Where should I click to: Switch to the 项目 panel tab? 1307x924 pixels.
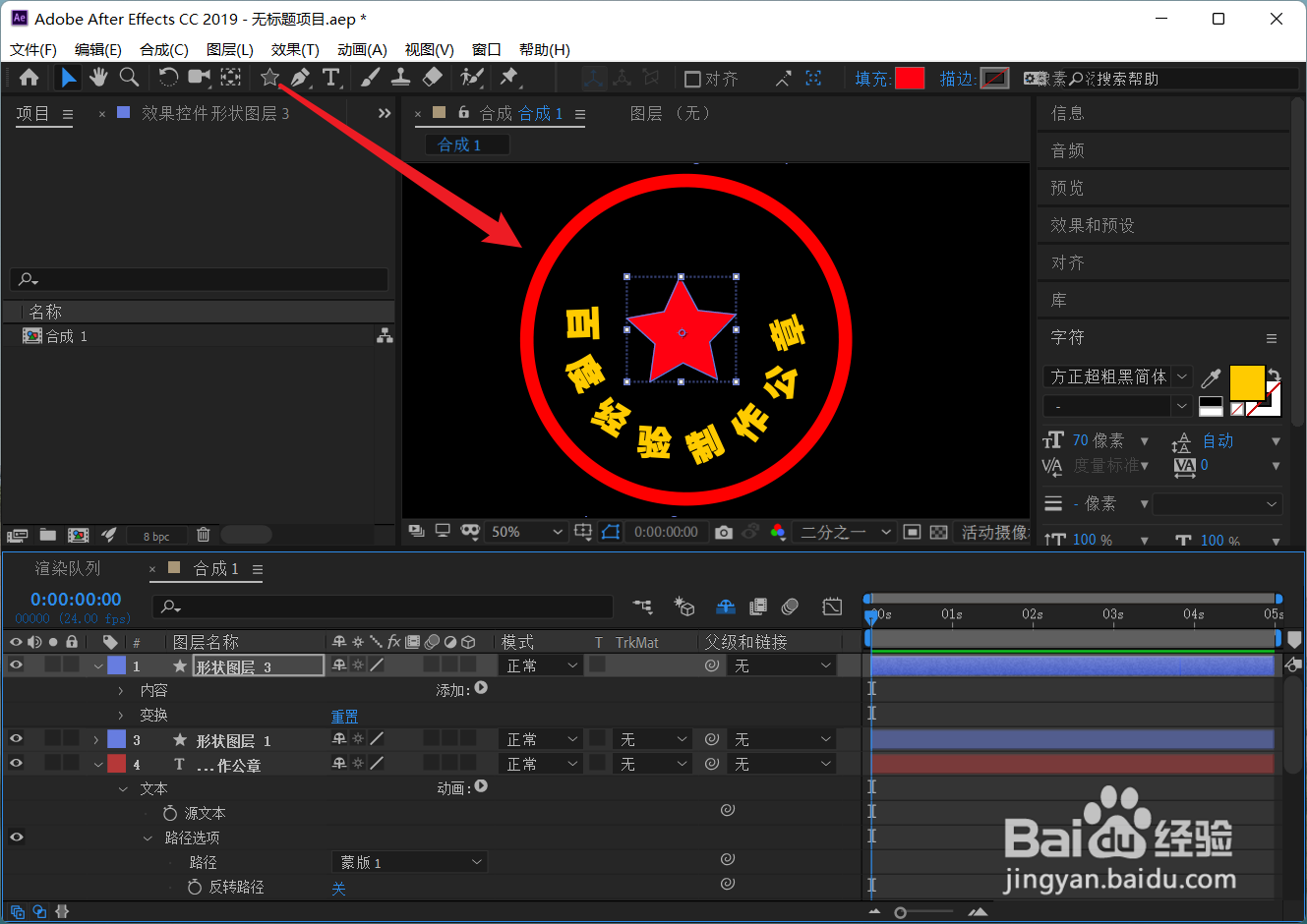point(32,113)
